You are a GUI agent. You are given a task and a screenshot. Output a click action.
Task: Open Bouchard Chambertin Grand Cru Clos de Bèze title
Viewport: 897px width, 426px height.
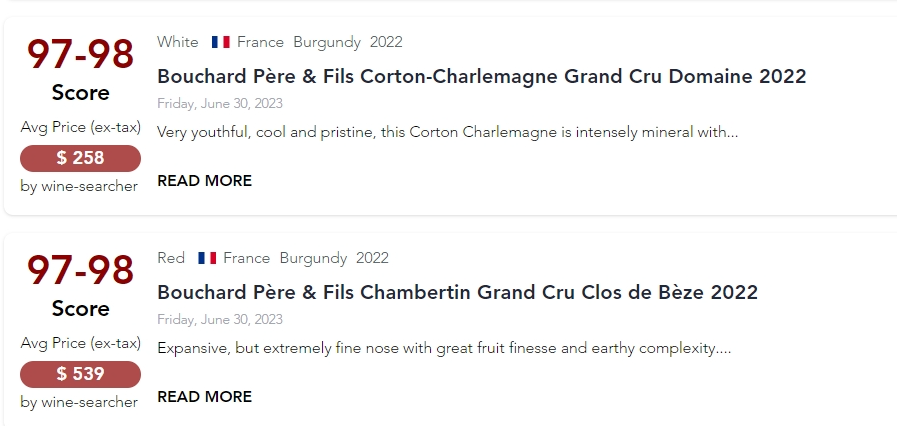(x=457, y=292)
